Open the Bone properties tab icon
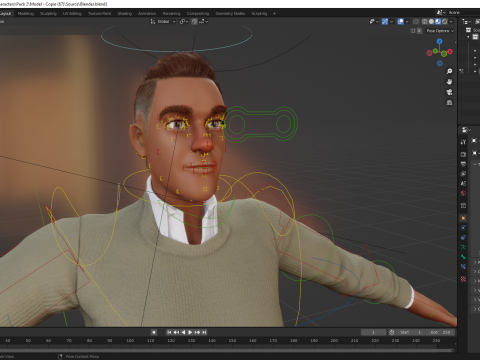 coord(463,257)
